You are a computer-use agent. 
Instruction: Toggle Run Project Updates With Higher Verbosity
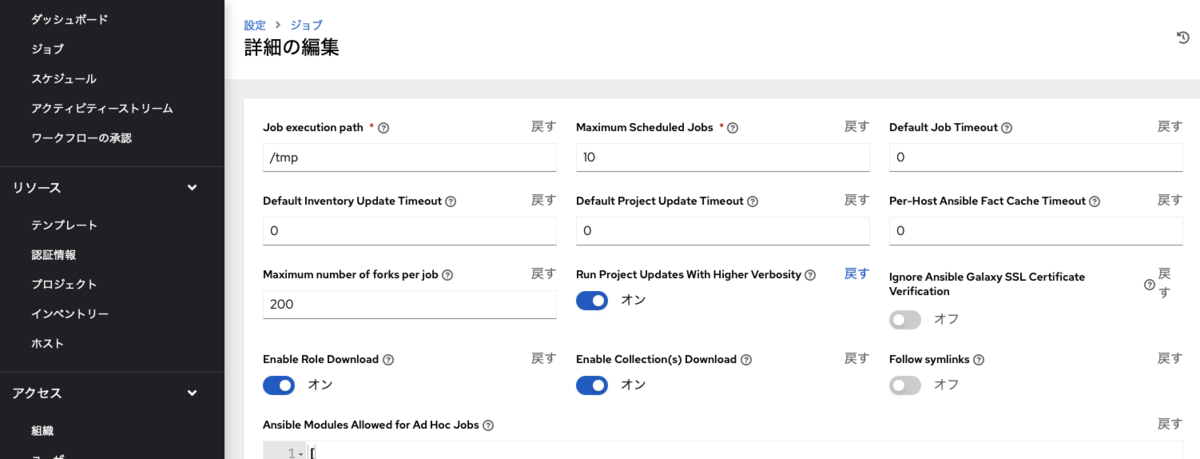click(592, 300)
